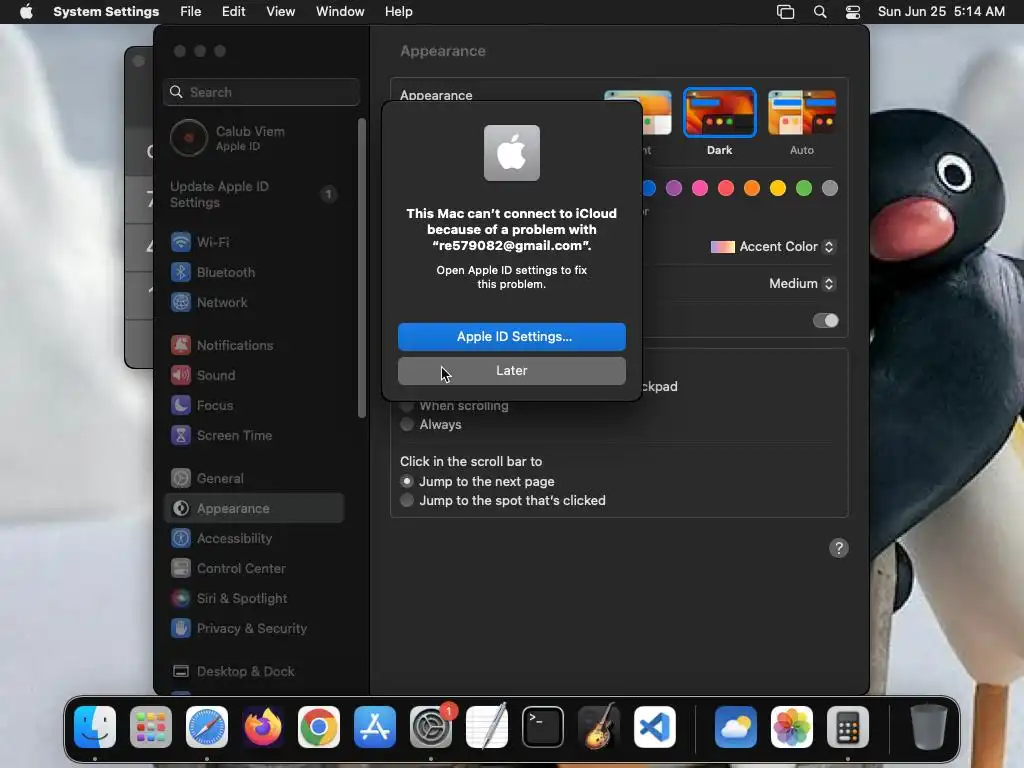Image resolution: width=1024 pixels, height=768 pixels.
Task: Open the Trash in the Dock
Action: (929, 727)
